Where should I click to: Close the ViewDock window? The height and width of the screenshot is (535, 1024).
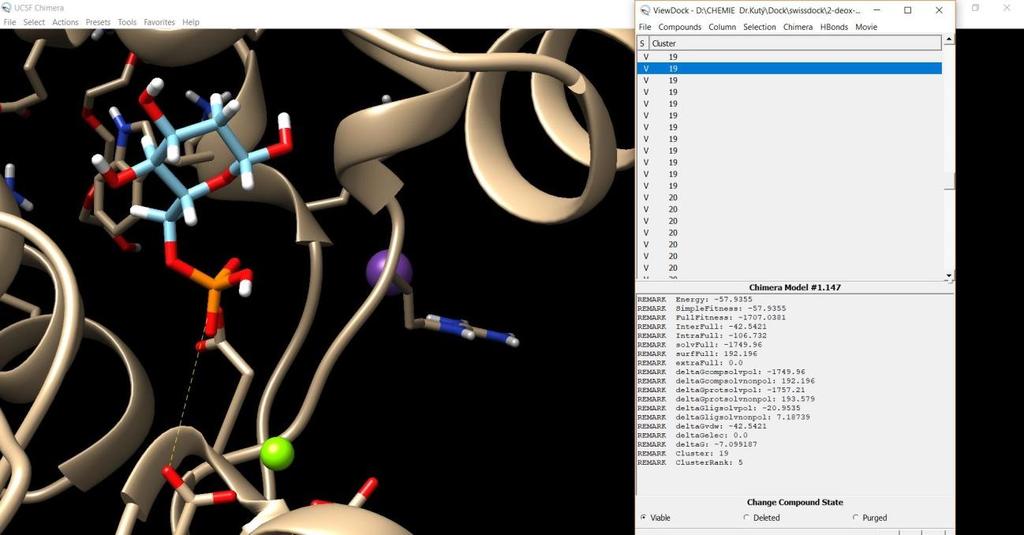(939, 10)
